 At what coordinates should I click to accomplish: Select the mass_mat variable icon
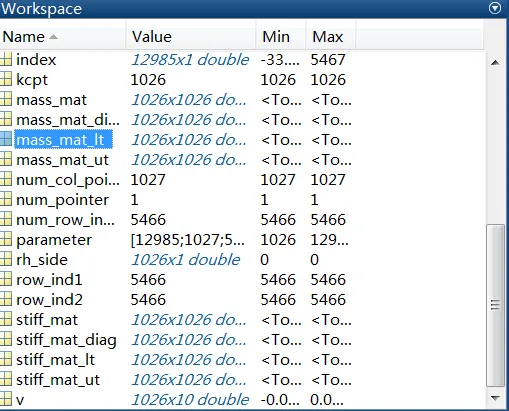pyautogui.click(x=6, y=100)
